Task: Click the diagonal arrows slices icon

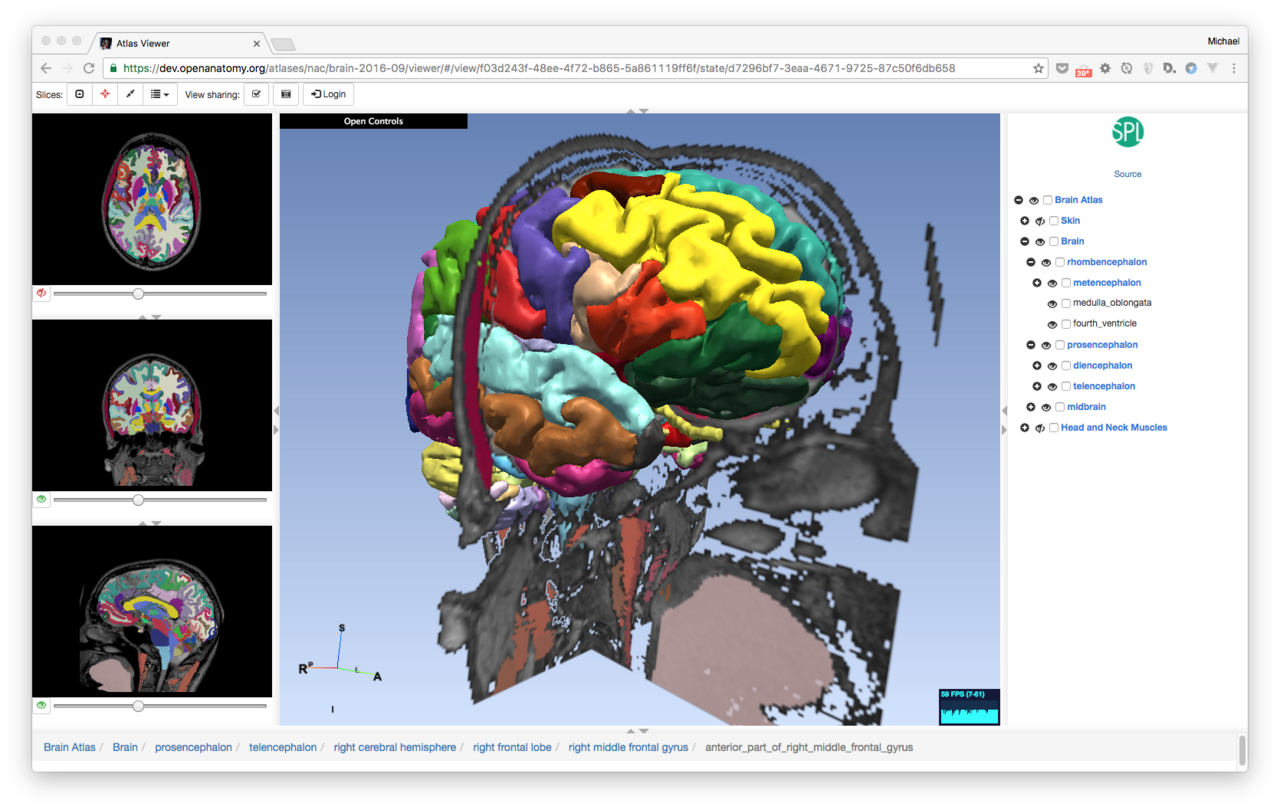Action: 130,94
